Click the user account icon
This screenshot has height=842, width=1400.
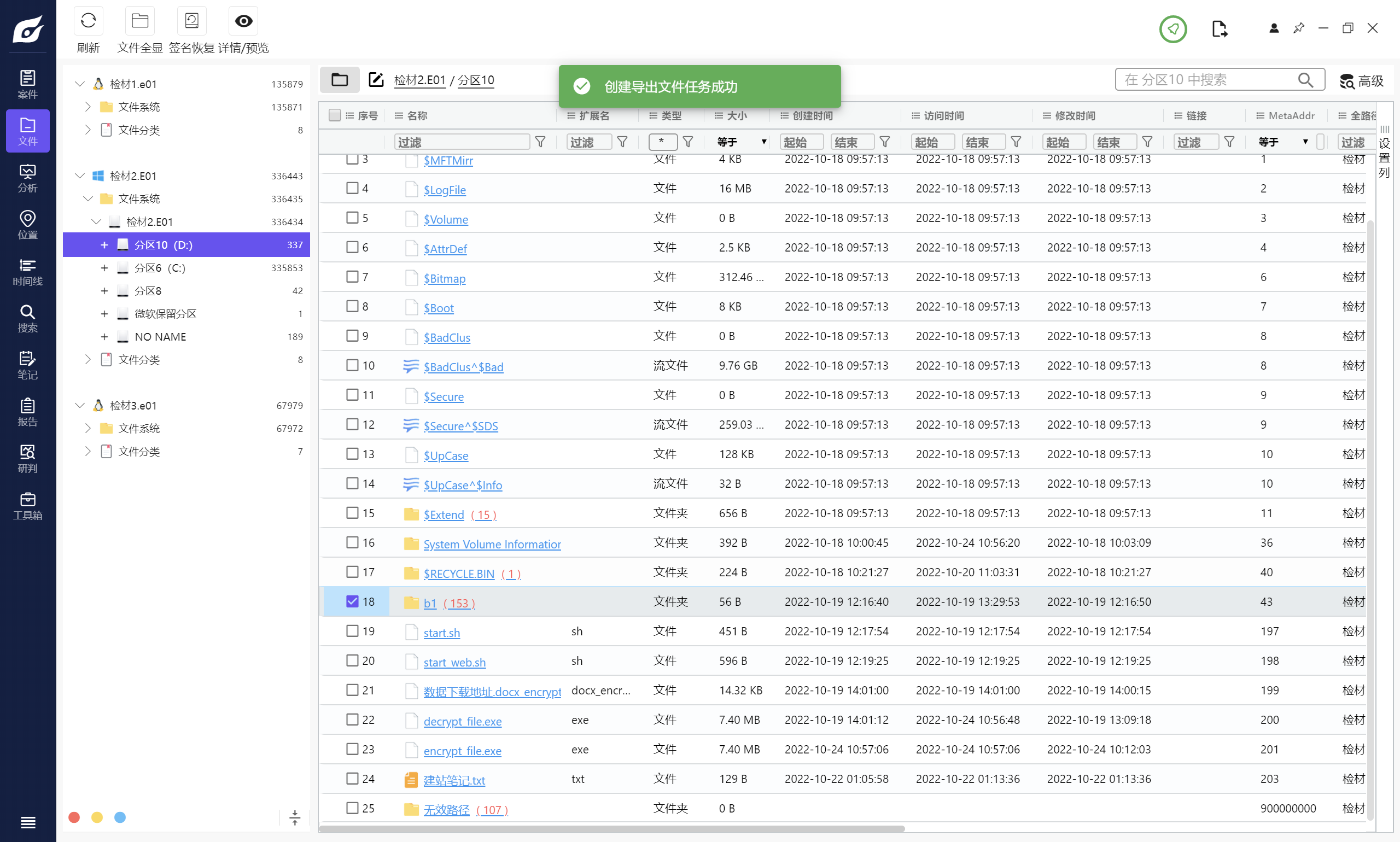(x=1274, y=28)
